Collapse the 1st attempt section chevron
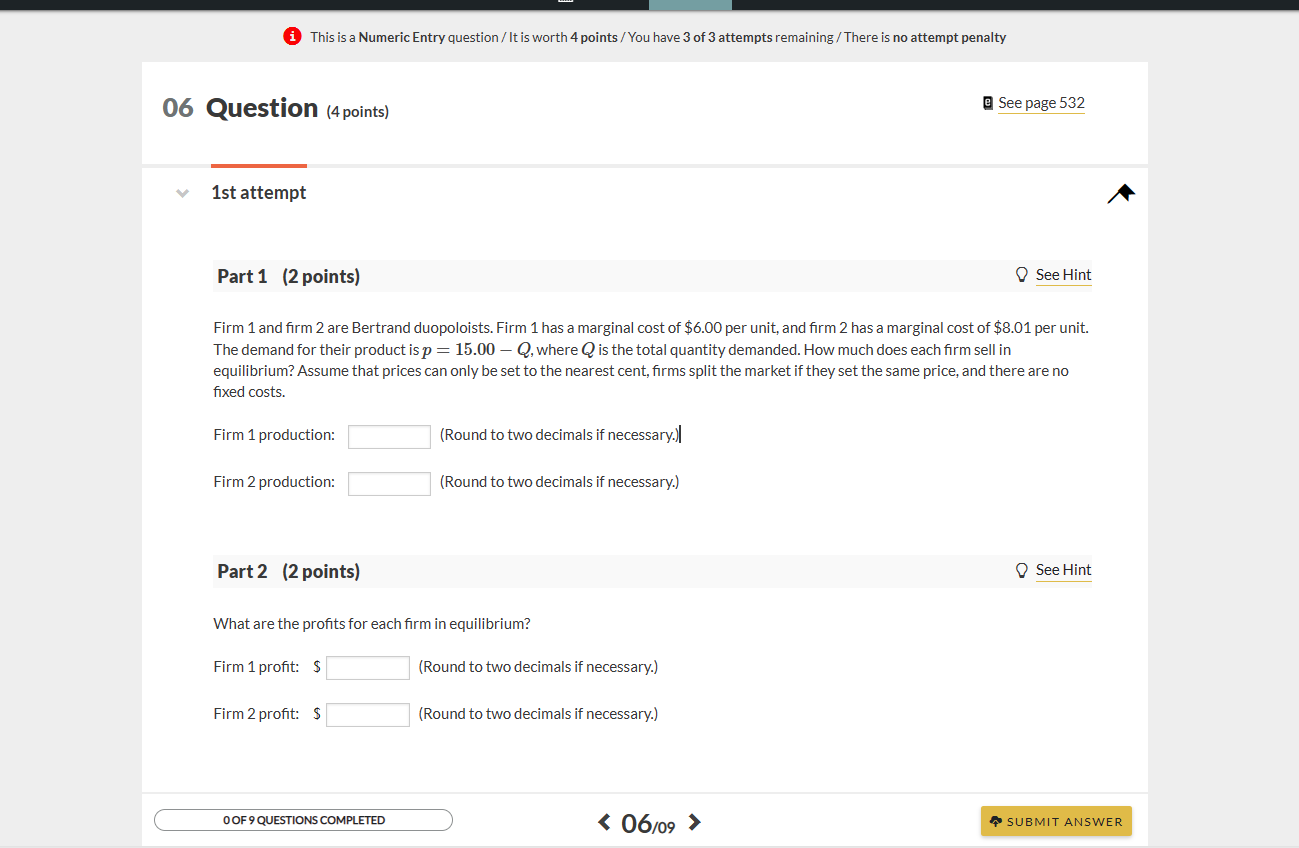 click(182, 192)
